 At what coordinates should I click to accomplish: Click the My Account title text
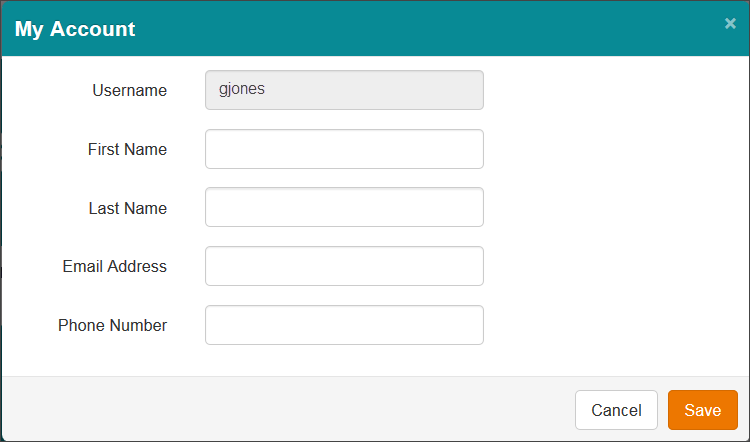click(75, 29)
